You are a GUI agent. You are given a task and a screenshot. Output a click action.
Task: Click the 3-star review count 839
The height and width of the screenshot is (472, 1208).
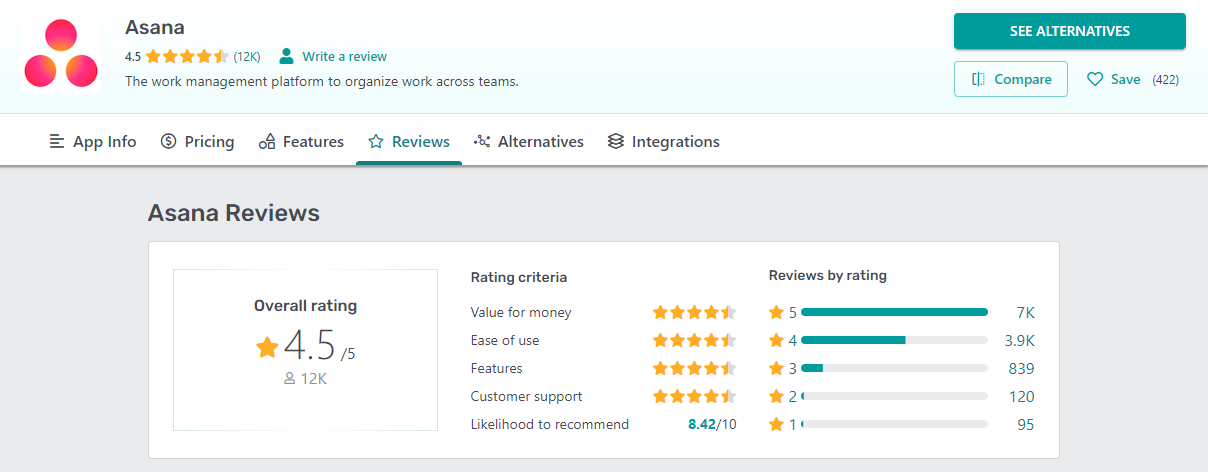[x=1021, y=368]
